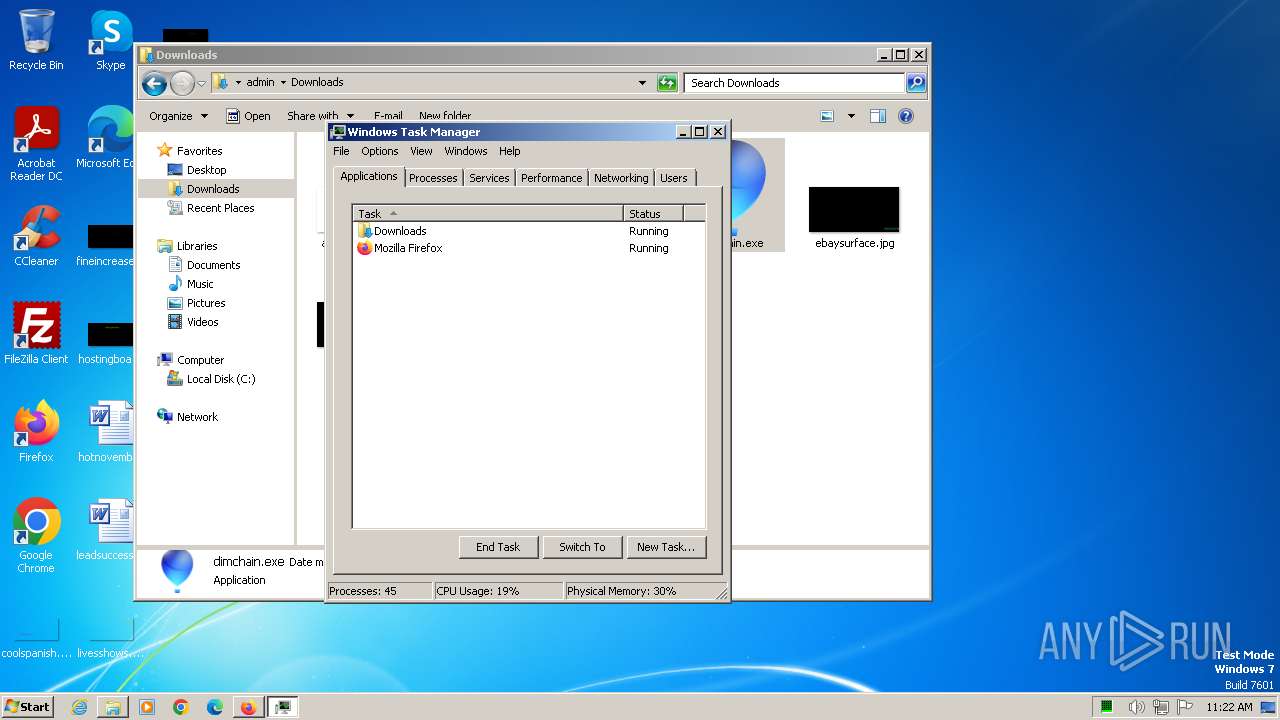
Task: Click Explorer forward navigation arrow
Action: [182, 83]
